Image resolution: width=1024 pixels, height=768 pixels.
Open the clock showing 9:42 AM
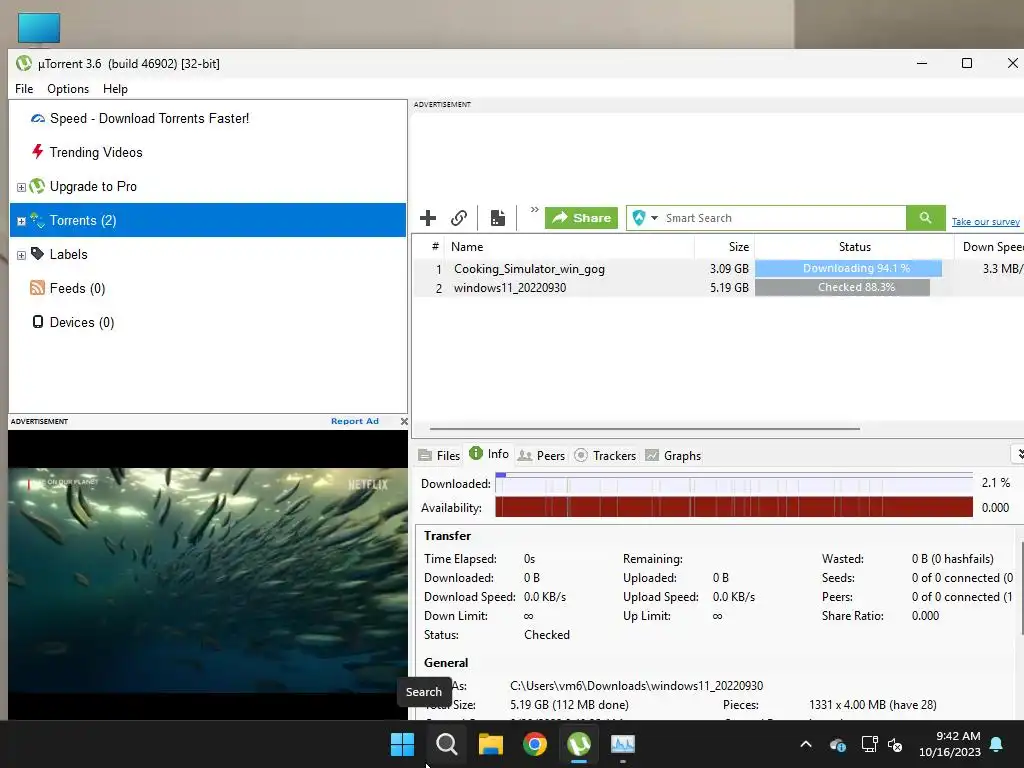[x=950, y=744]
